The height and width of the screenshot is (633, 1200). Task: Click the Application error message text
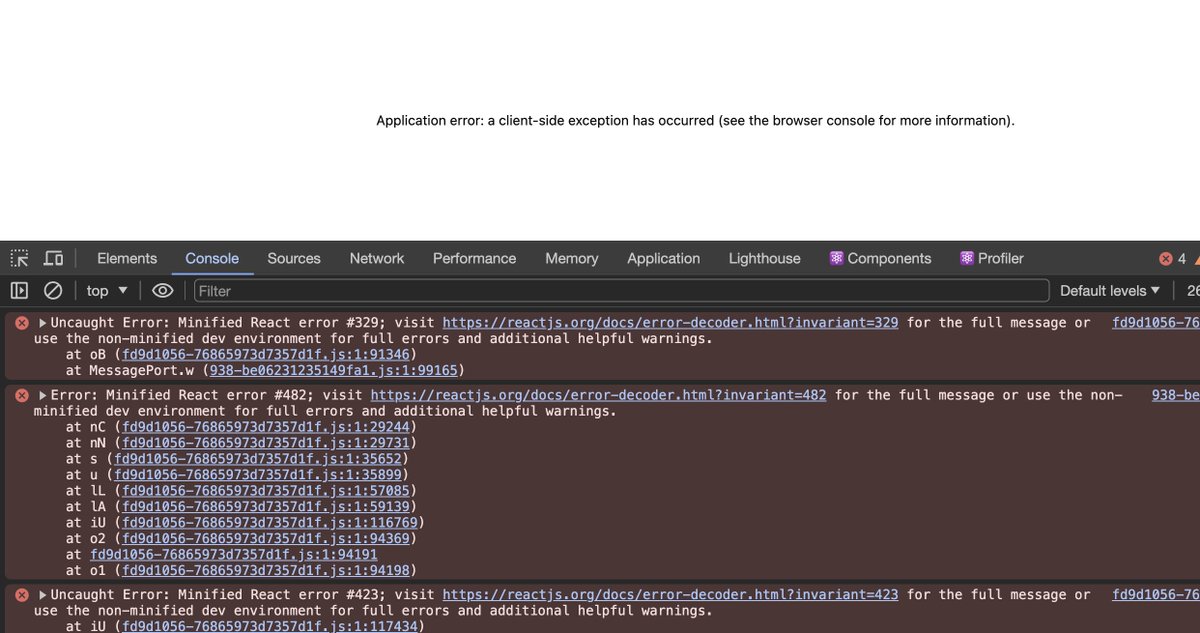point(695,121)
